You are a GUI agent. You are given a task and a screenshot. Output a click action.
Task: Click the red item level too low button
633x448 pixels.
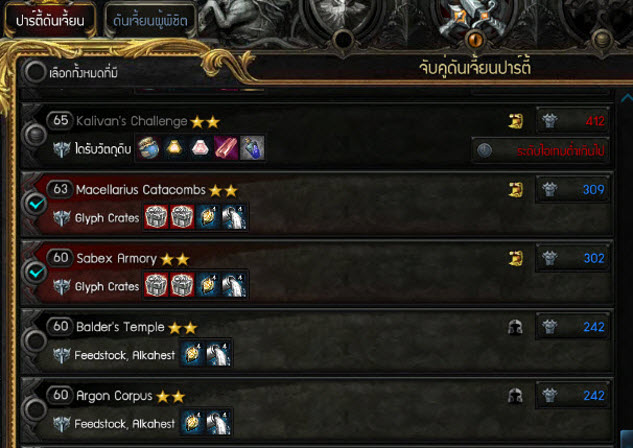pyautogui.click(x=541, y=151)
